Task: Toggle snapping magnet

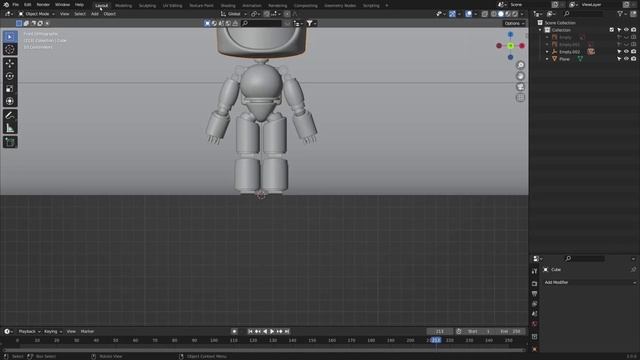Action: 267,14
